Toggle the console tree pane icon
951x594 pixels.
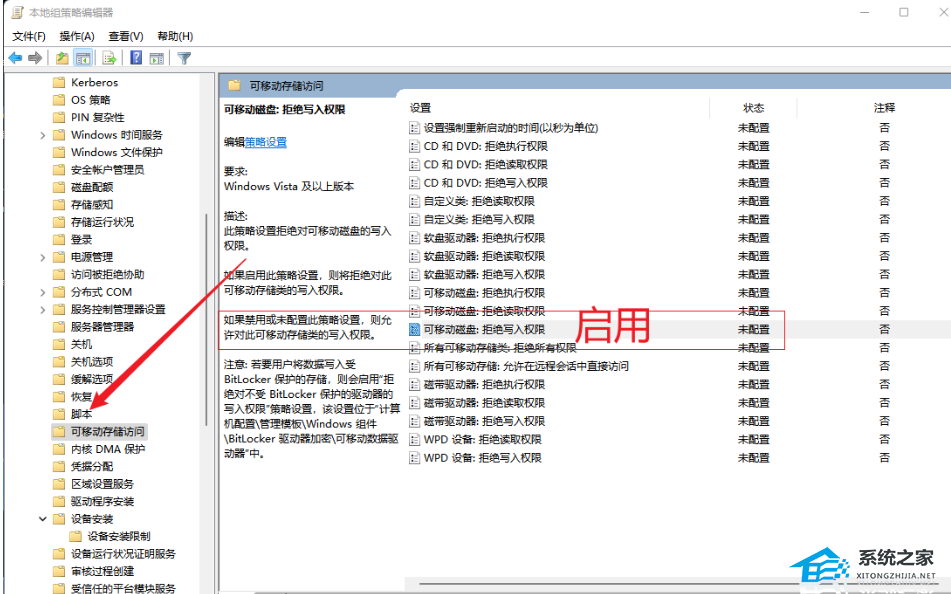coord(83,57)
